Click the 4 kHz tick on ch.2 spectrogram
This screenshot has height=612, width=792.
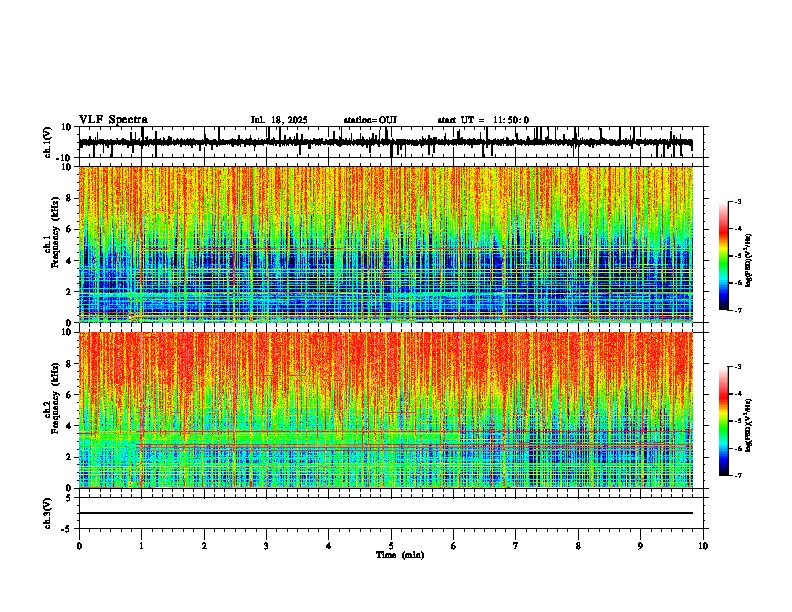point(70,426)
